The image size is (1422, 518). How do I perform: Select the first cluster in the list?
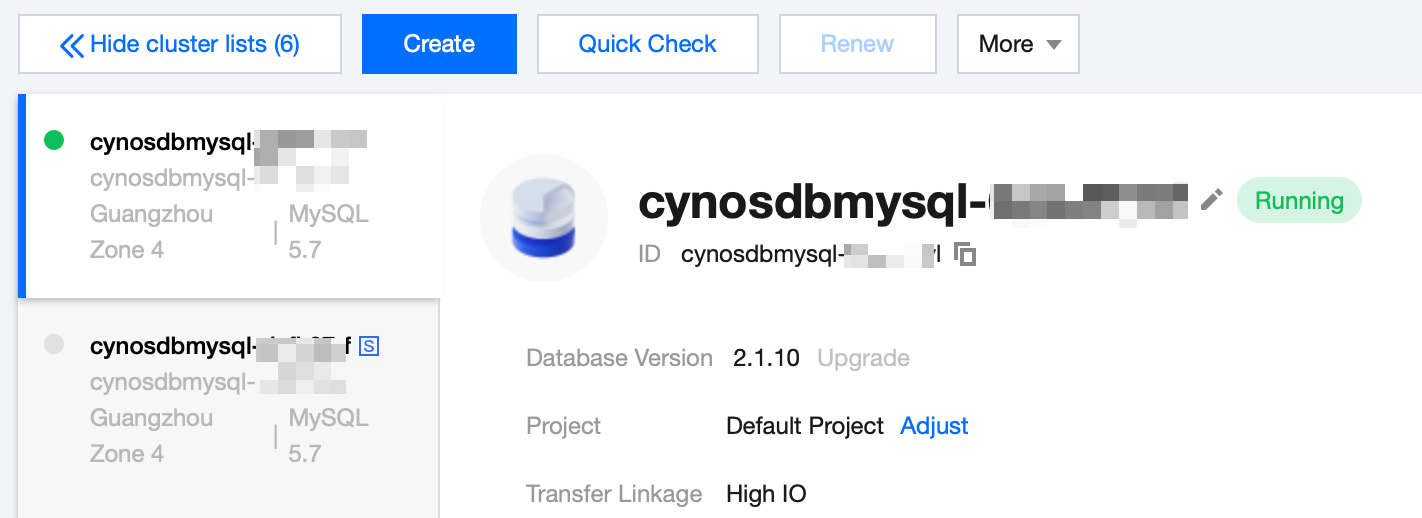tap(229, 196)
